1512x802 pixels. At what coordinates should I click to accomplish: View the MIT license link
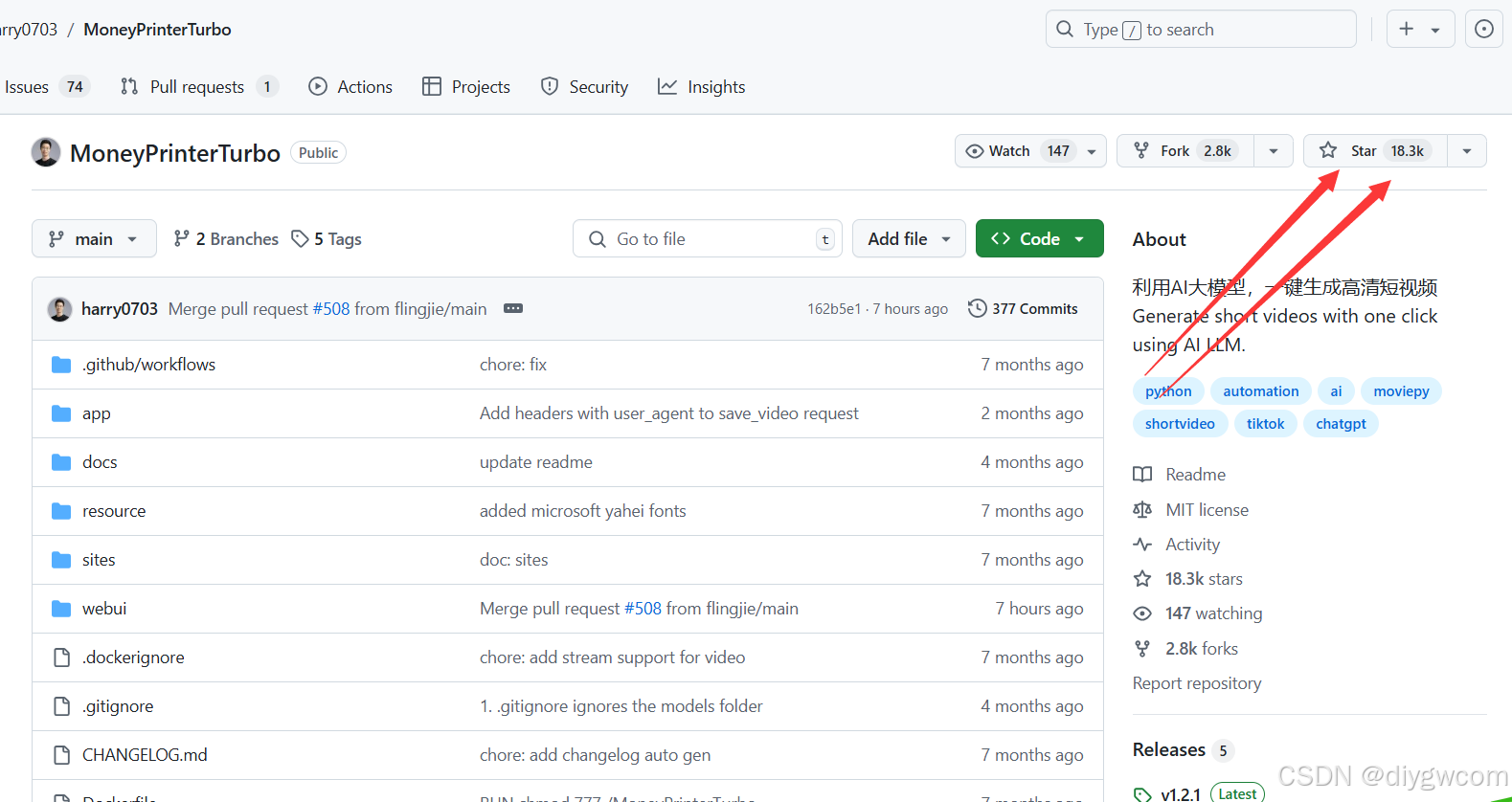pos(1191,510)
